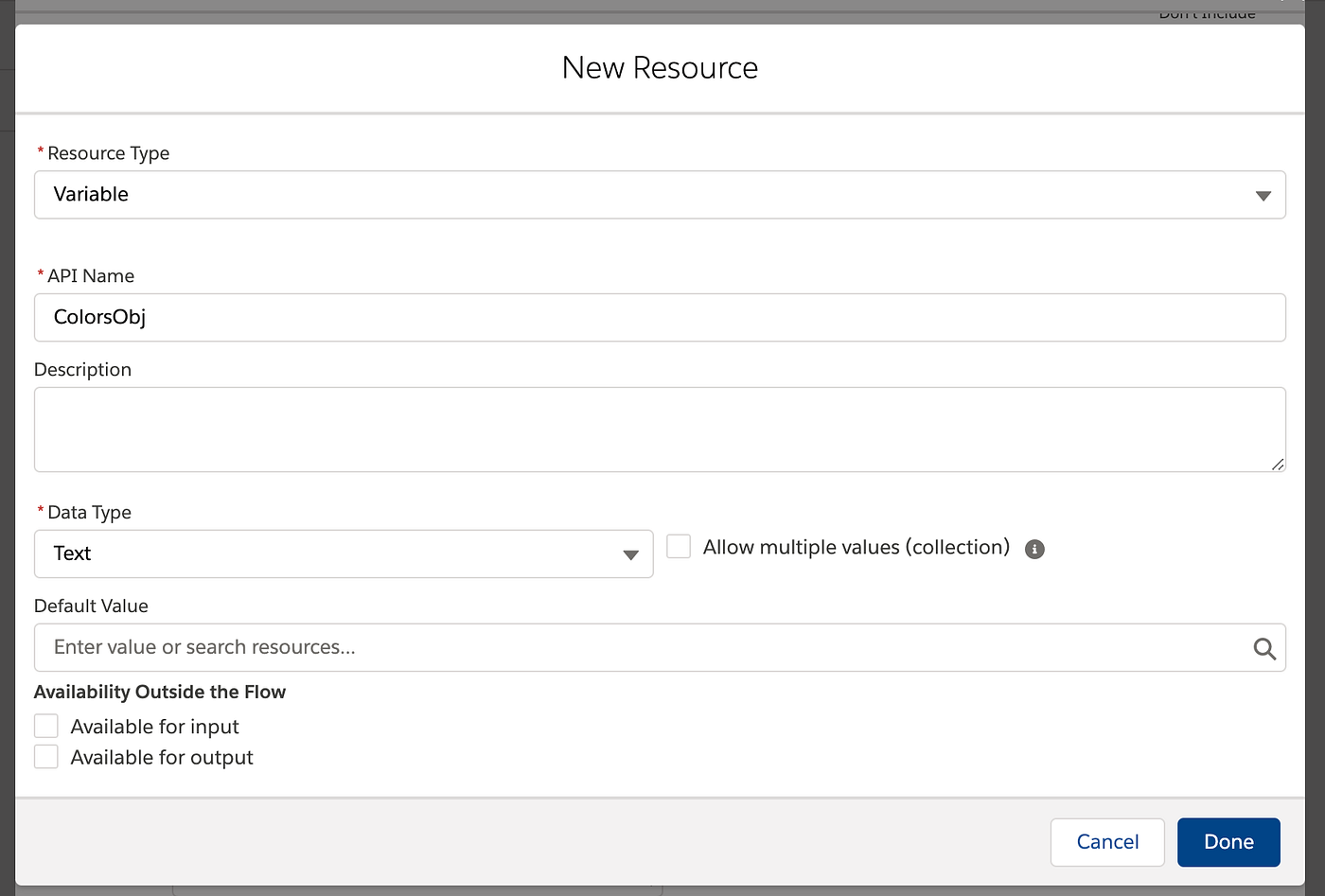Click the Cancel button
This screenshot has width=1325, height=896.
[x=1107, y=842]
